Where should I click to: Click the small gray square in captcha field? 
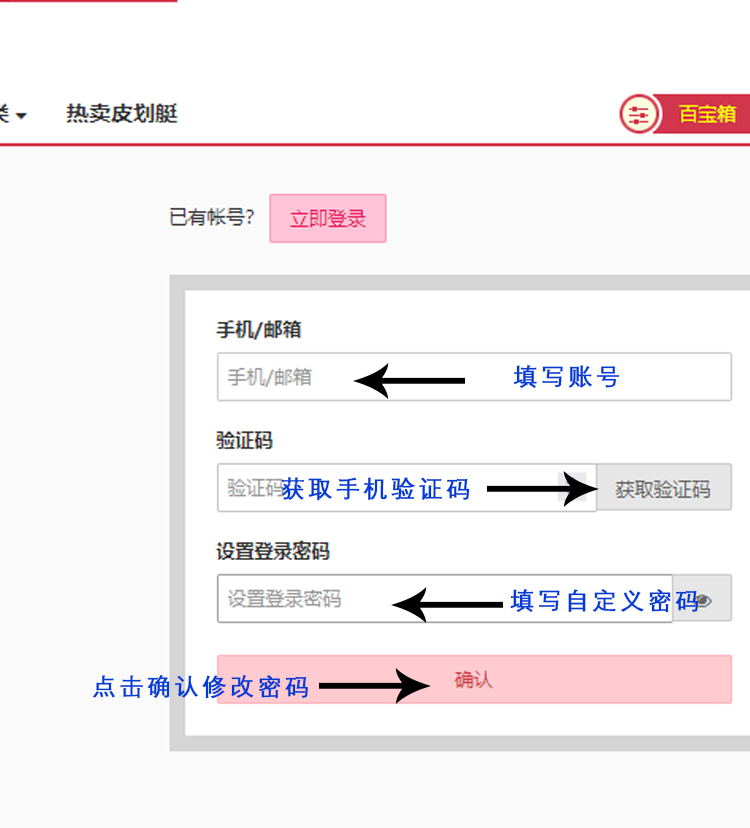[x=572, y=486]
